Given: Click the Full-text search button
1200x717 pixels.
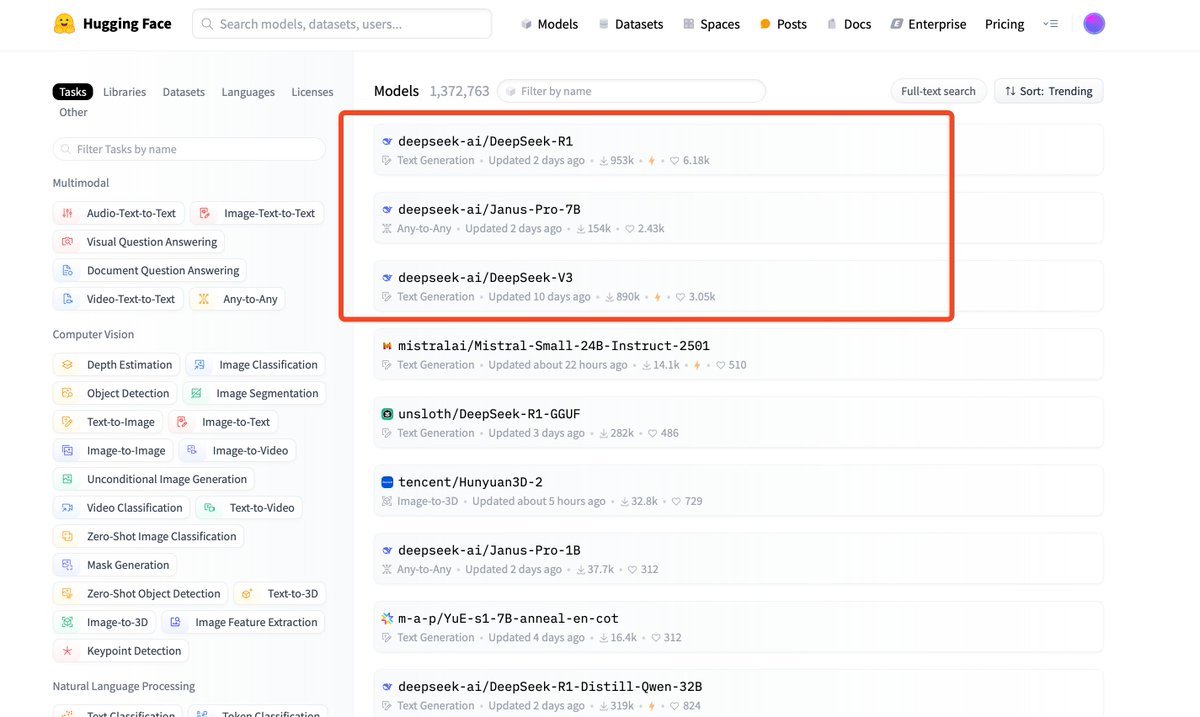Looking at the screenshot, I should tap(938, 91).
